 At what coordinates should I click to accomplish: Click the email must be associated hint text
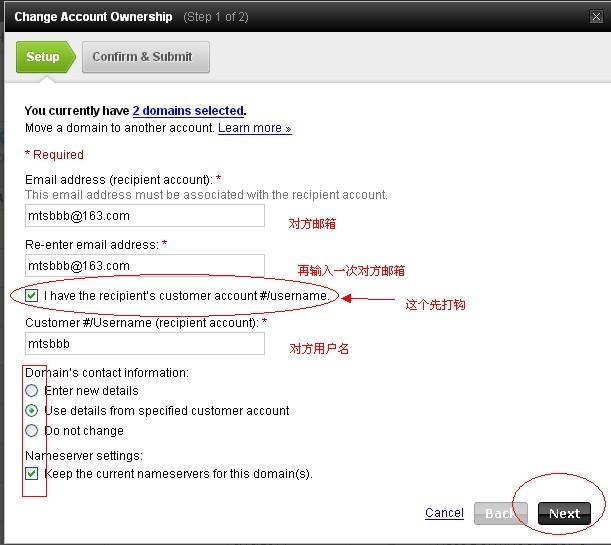(206, 194)
